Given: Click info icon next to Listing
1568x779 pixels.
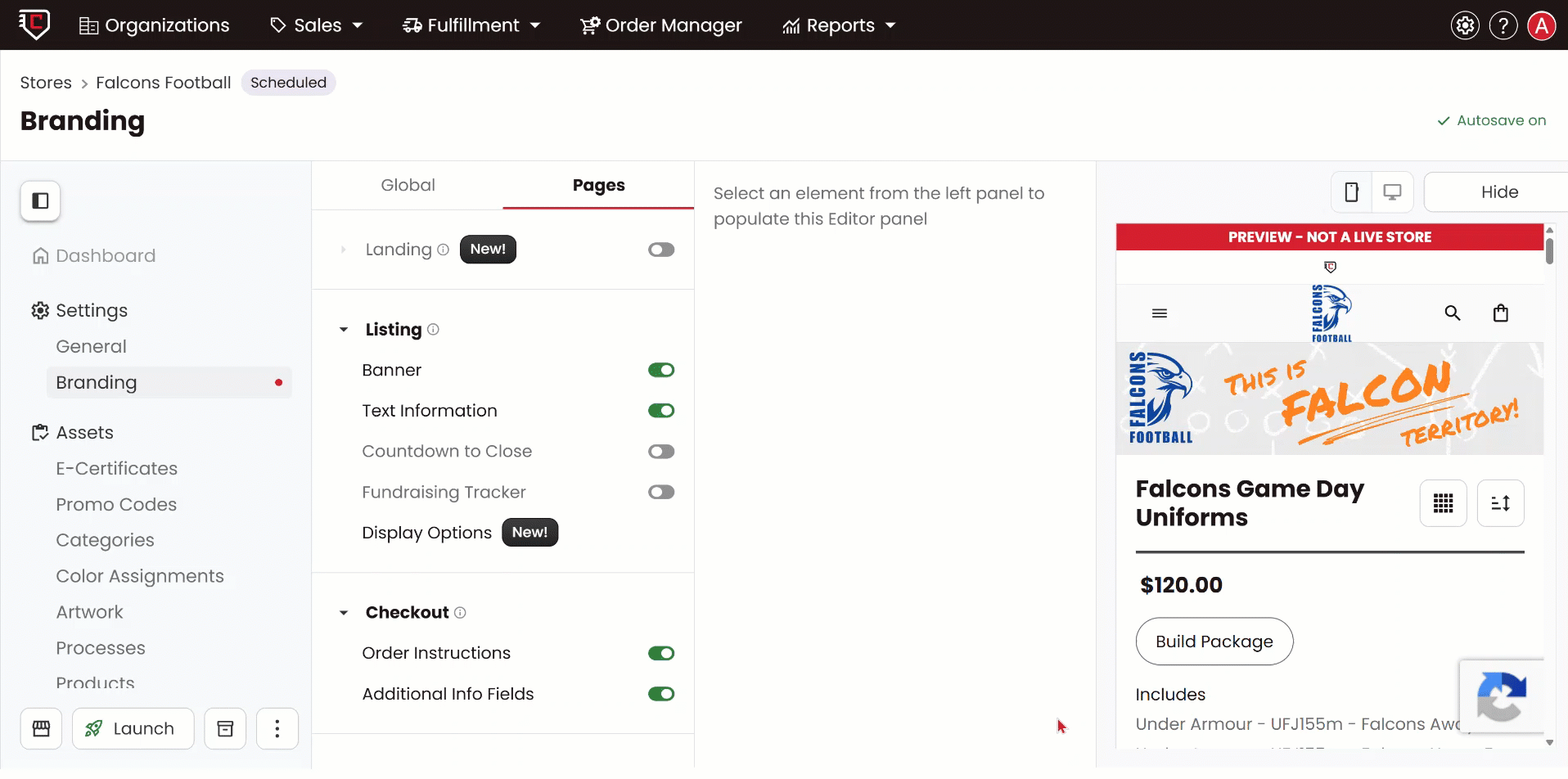Looking at the screenshot, I should (433, 329).
